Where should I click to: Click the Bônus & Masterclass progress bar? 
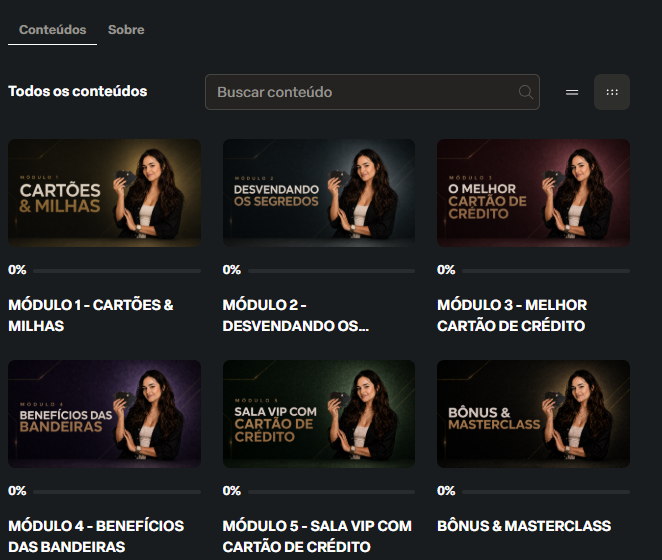pyautogui.click(x=546, y=492)
